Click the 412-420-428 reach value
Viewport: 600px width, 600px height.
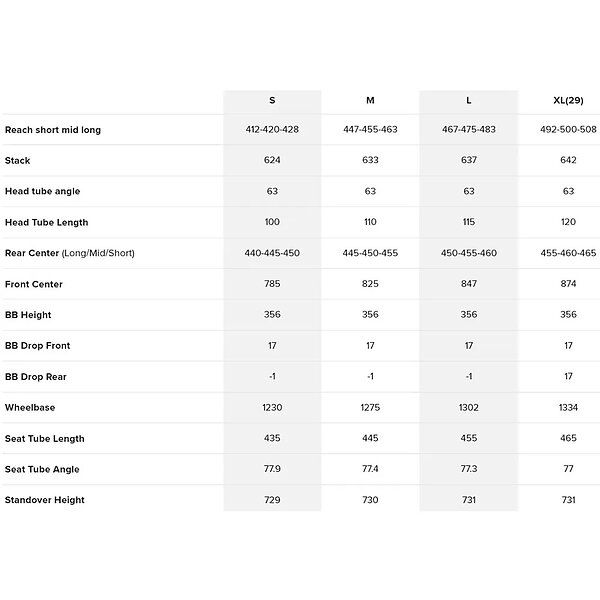[x=272, y=130]
